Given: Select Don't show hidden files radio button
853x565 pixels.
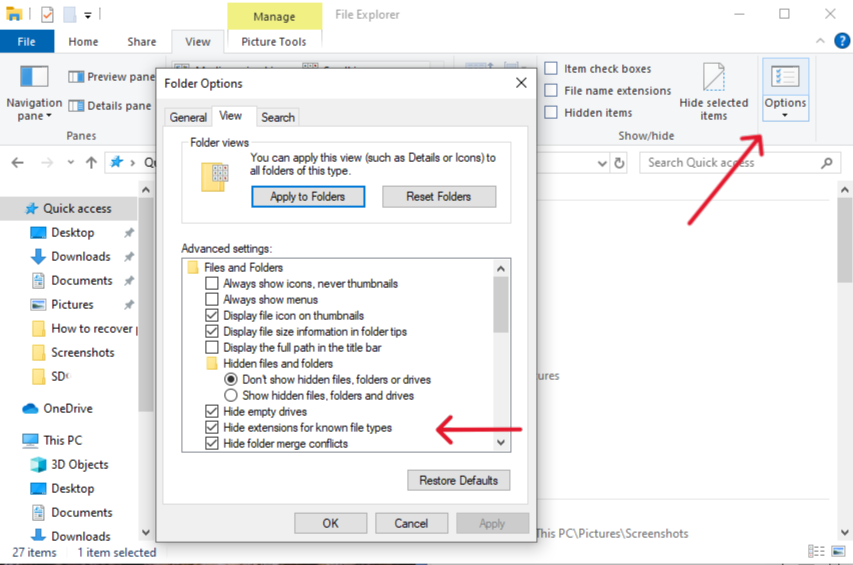Looking at the screenshot, I should click(x=231, y=379).
